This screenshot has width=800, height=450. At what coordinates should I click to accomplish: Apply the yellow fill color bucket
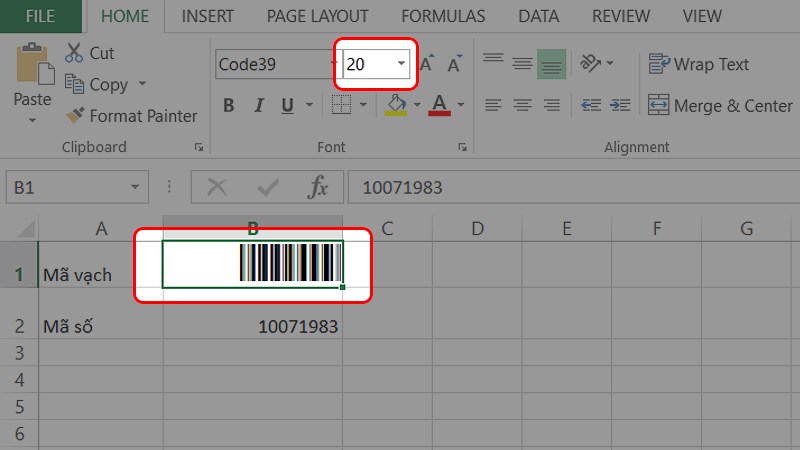click(396, 105)
